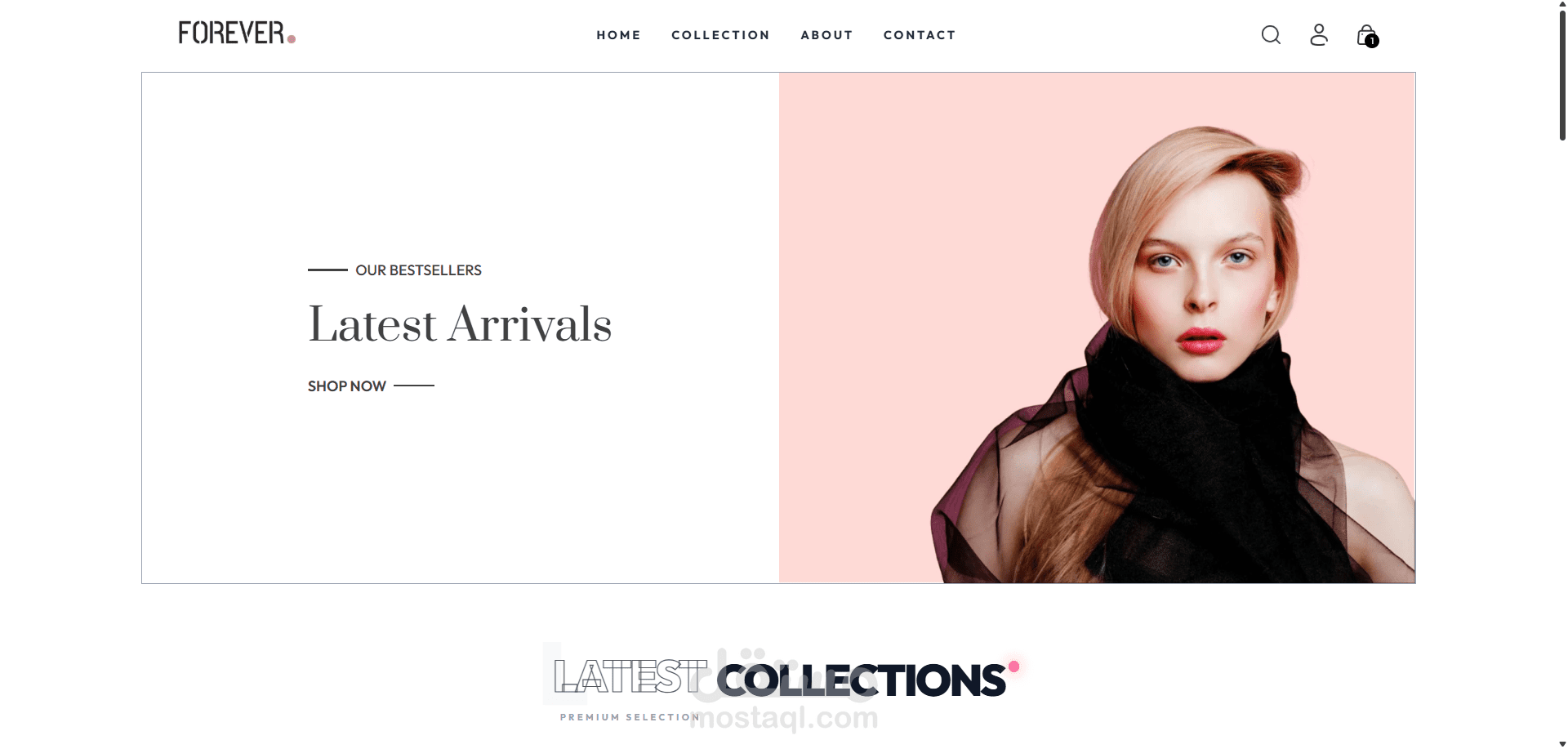Open the search magnifier icon
The height and width of the screenshot is (749, 1568).
1271,35
